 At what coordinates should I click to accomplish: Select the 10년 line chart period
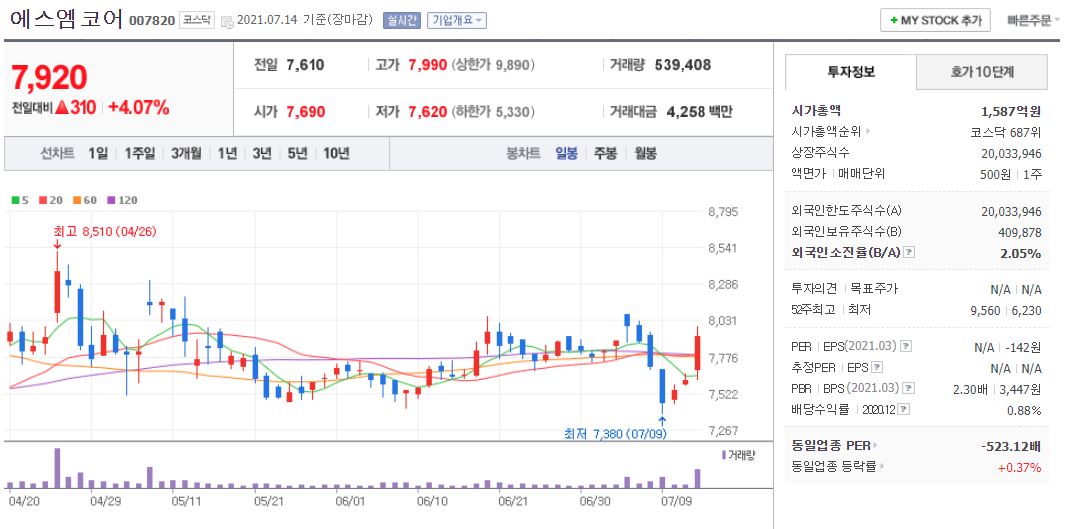[336, 153]
